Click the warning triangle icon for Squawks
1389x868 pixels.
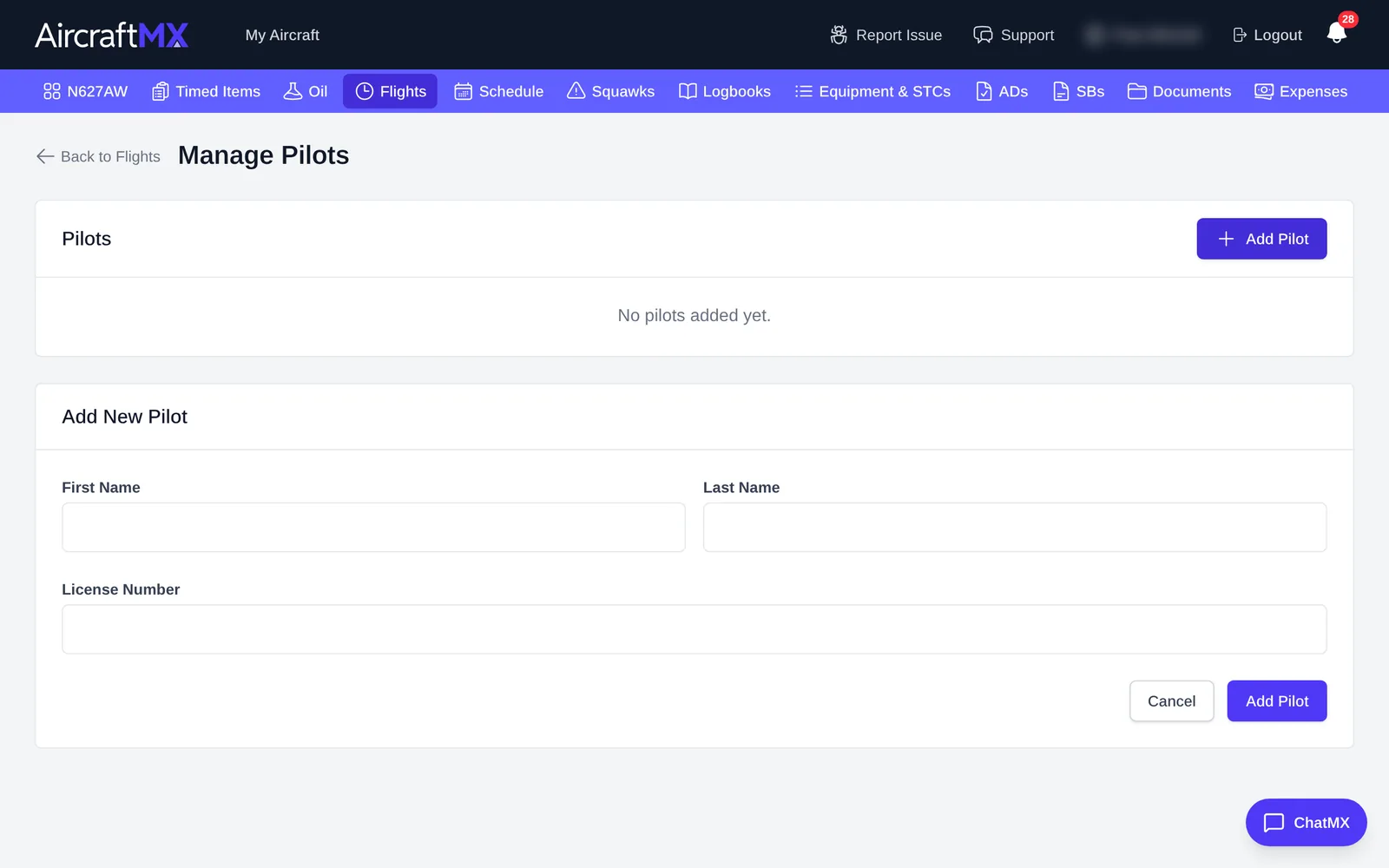(576, 91)
